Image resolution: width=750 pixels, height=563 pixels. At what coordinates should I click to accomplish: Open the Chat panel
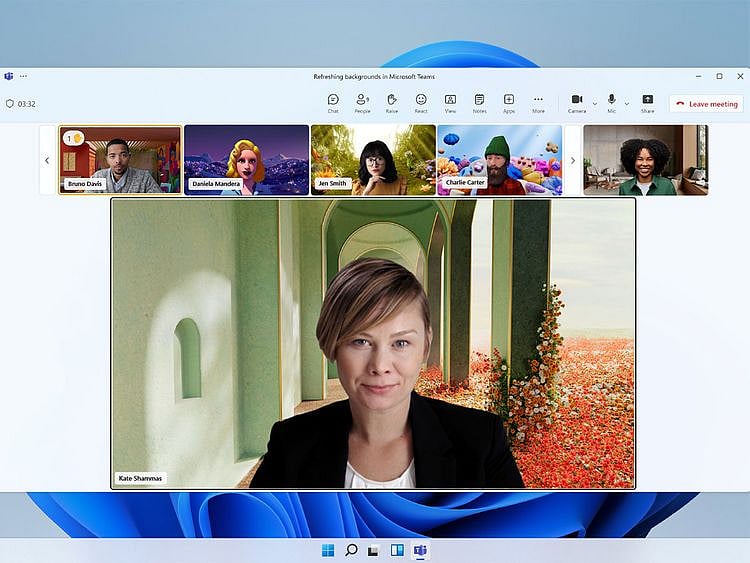tap(333, 102)
